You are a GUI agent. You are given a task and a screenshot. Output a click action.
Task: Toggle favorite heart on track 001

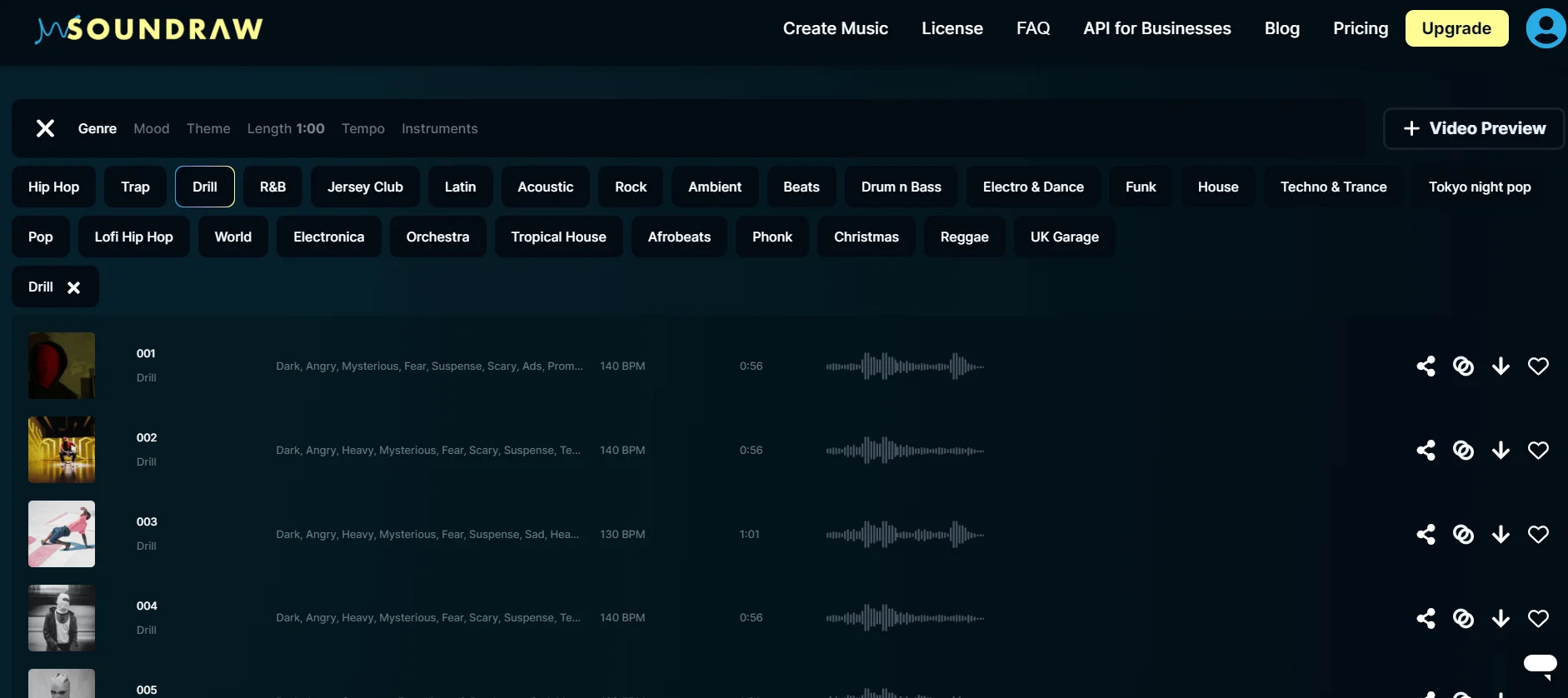pyautogui.click(x=1538, y=366)
